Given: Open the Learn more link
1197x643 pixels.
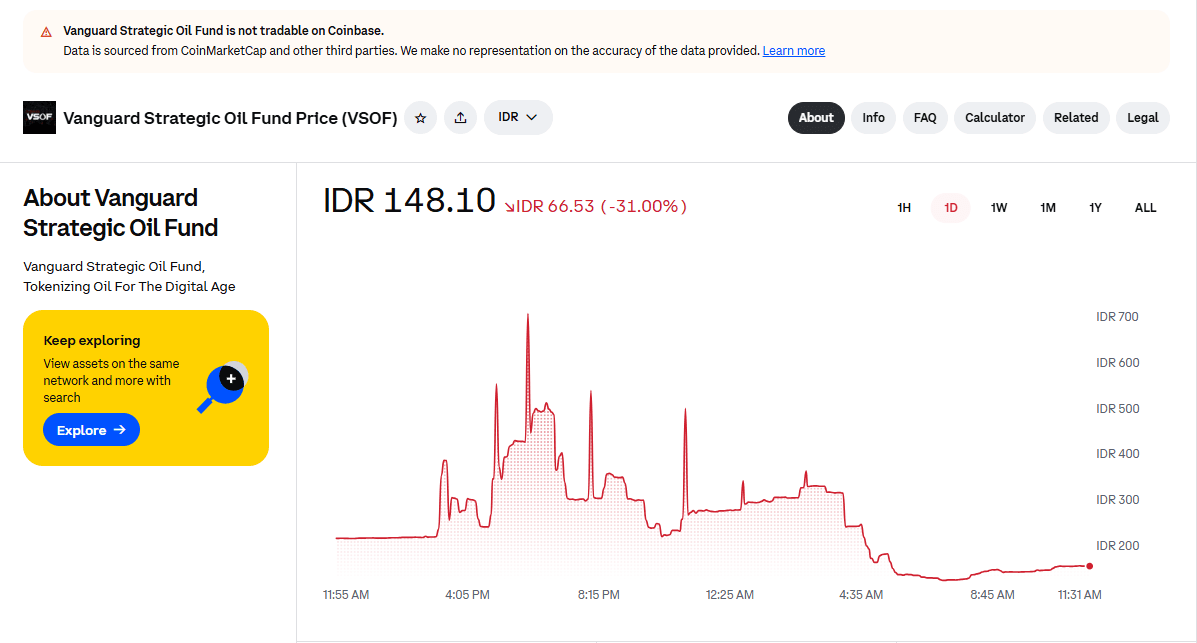Looking at the screenshot, I should click(794, 50).
